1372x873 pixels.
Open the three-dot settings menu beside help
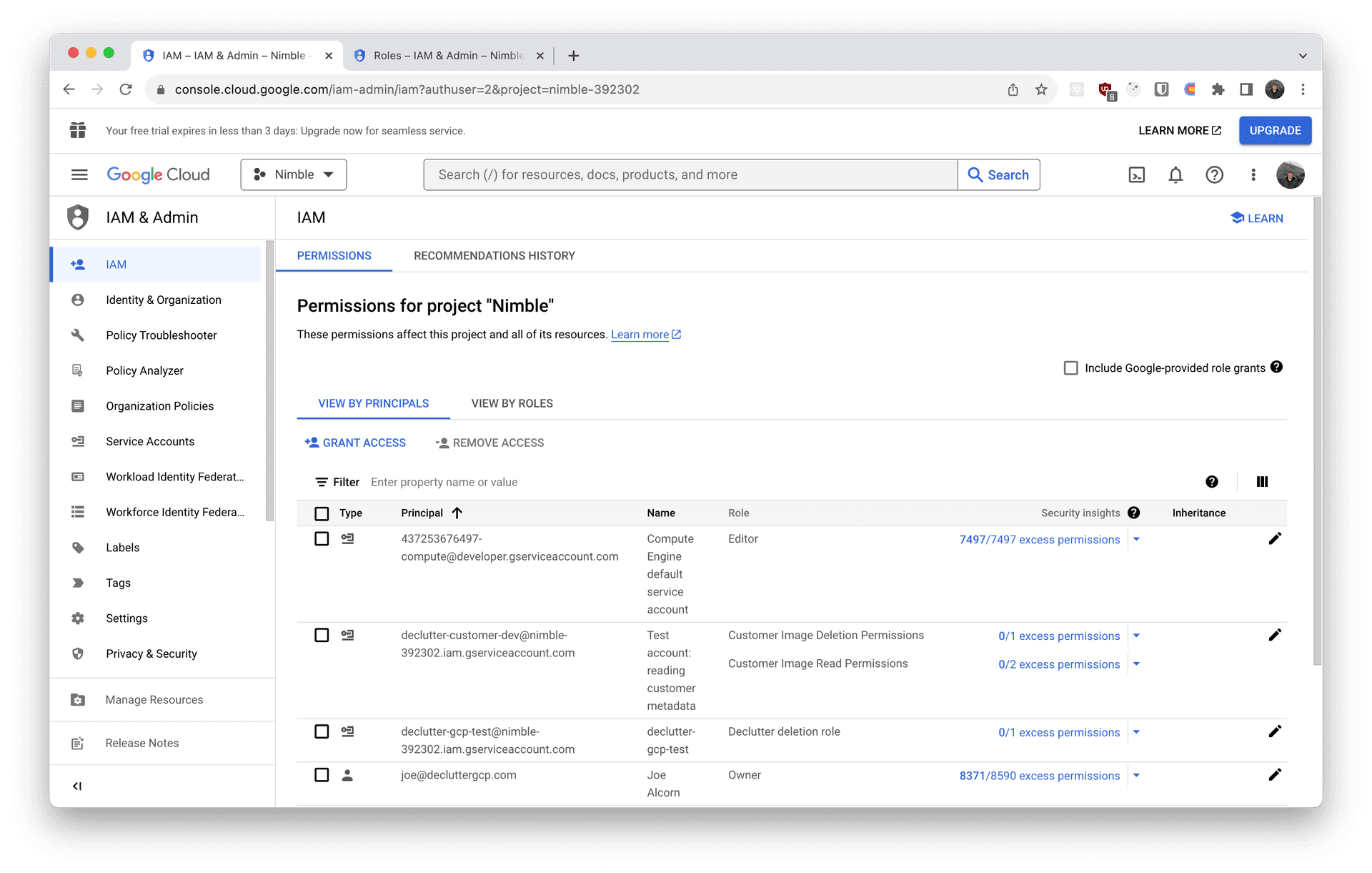1253,174
